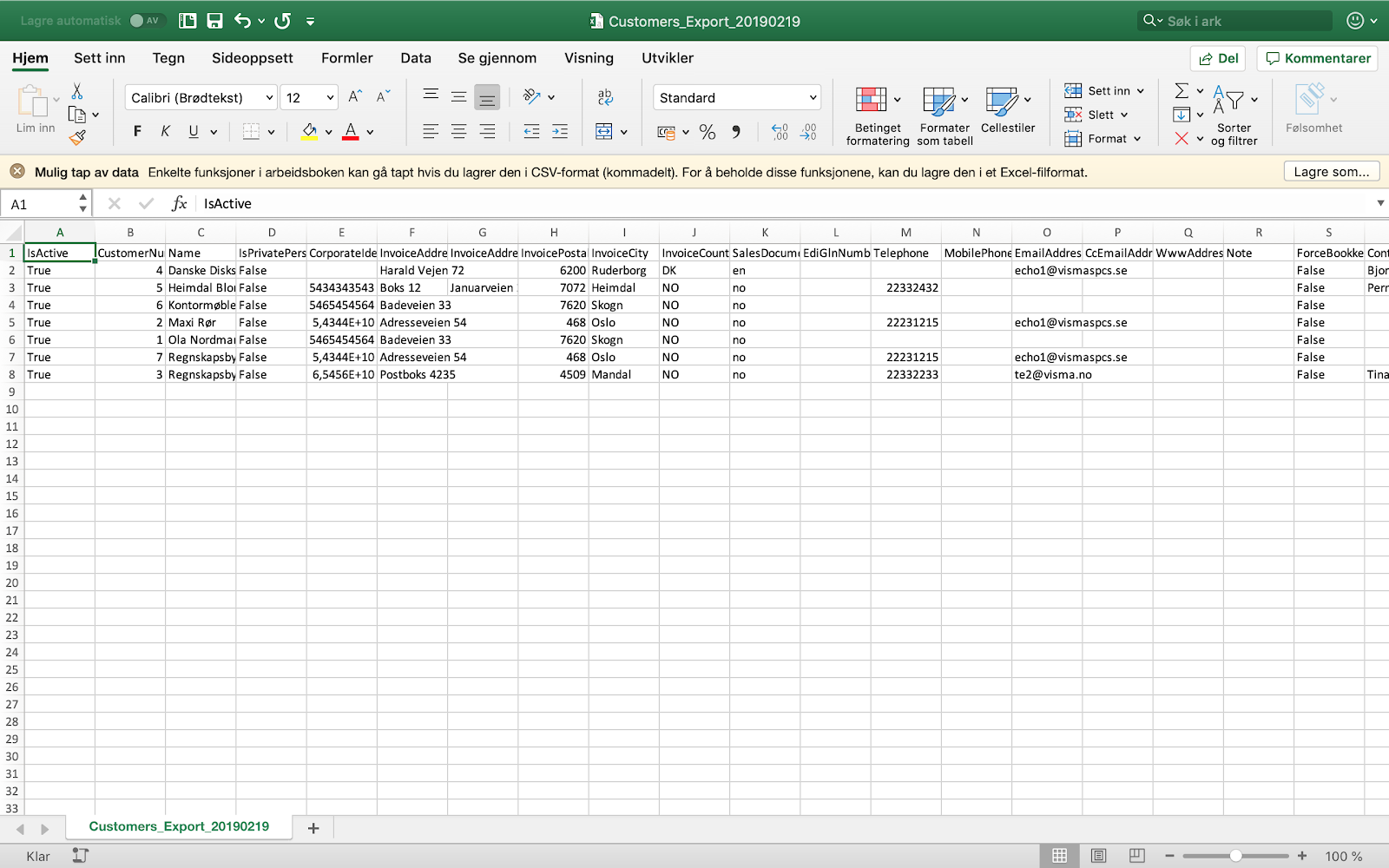The image size is (1389, 868).
Task: Click the wrap text icon
Action: (605, 96)
